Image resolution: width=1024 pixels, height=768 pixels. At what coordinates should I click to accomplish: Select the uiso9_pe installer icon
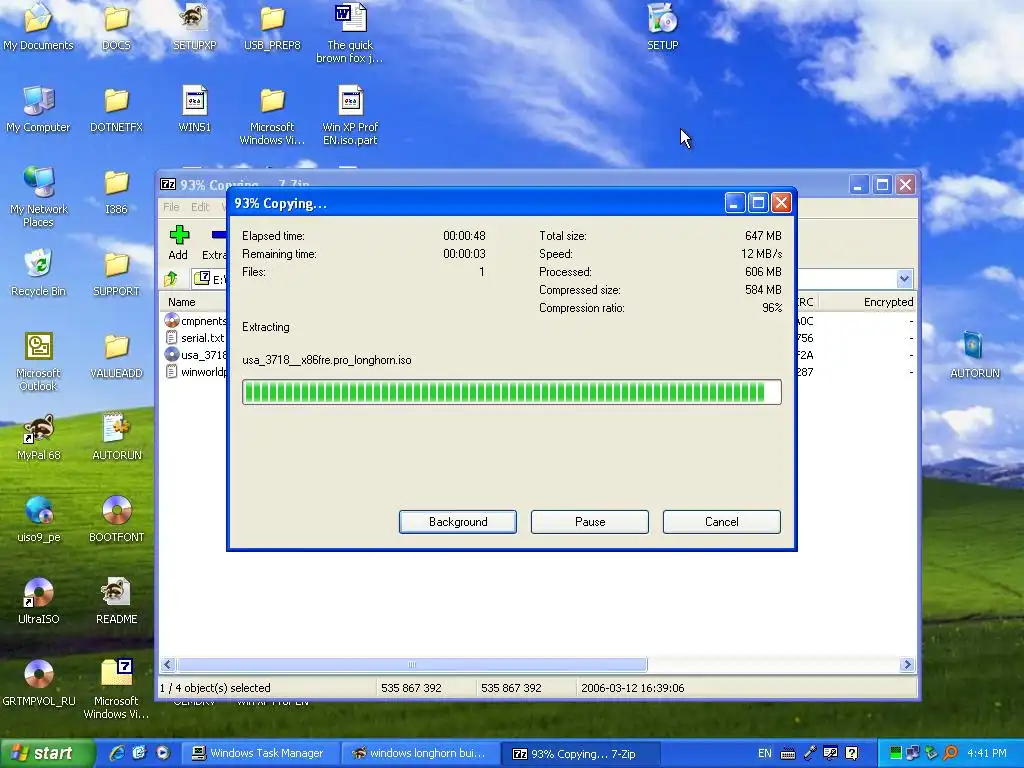click(x=39, y=519)
